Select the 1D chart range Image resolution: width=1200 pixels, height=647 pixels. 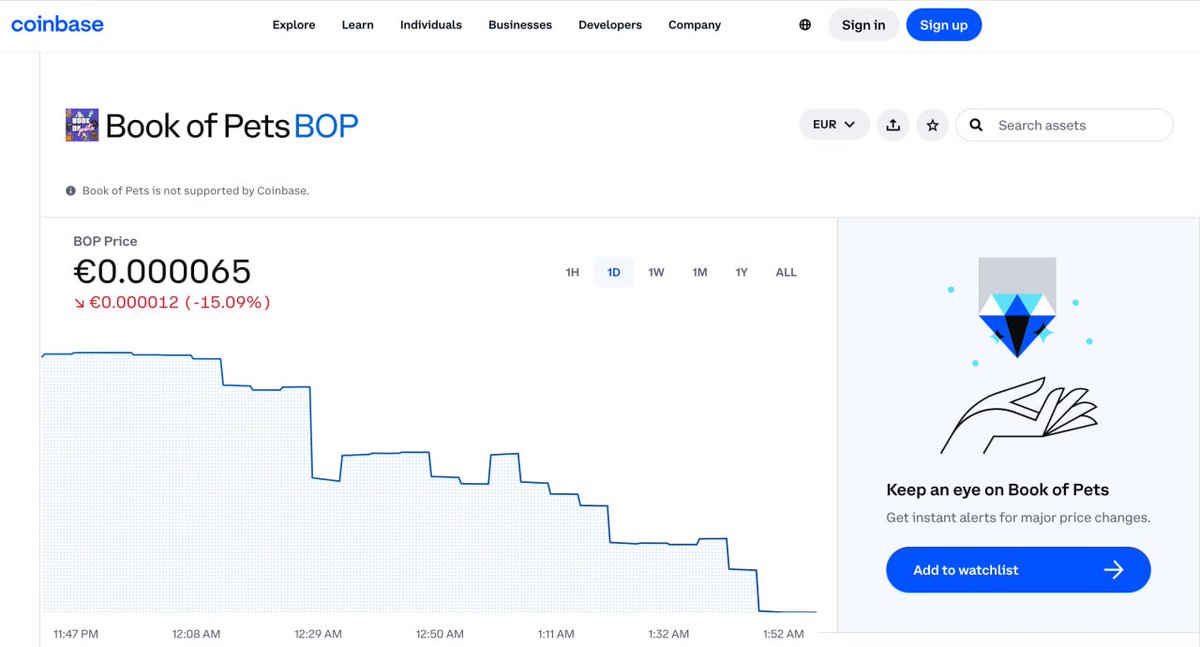[614, 272]
